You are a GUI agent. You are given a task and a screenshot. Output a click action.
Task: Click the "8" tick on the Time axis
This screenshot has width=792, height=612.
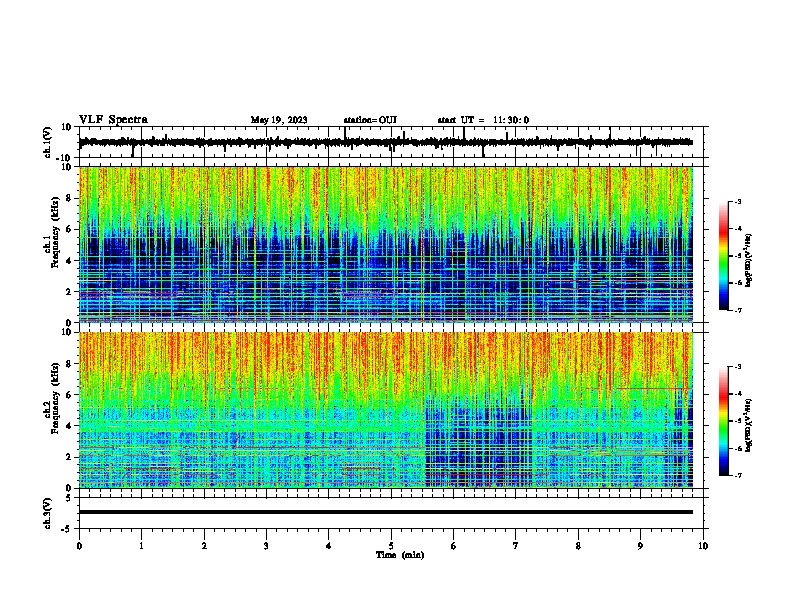point(578,546)
